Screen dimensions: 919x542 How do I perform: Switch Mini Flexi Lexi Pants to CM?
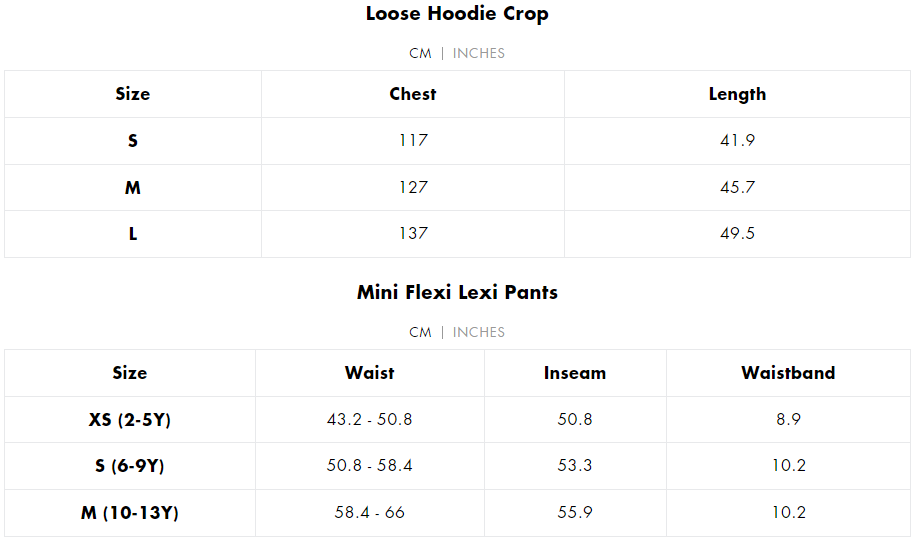coord(420,332)
